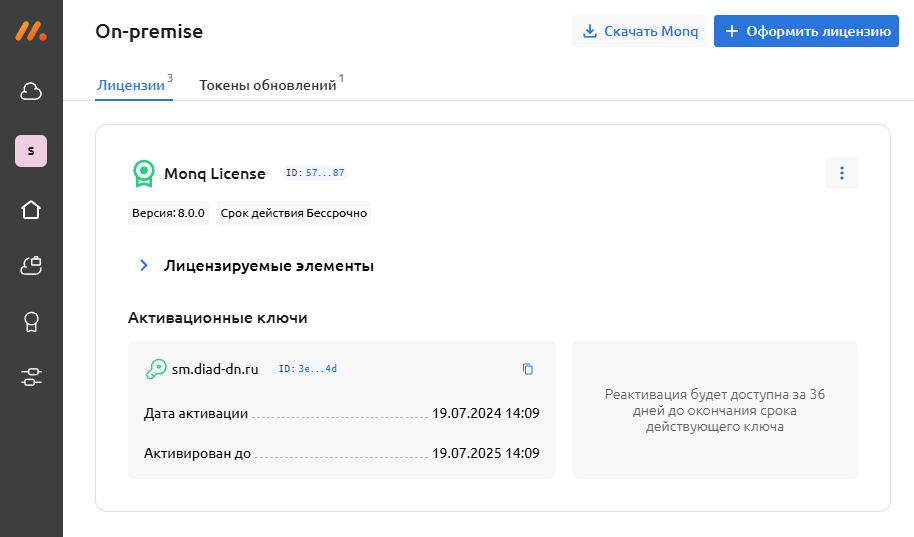This screenshot has height=537, width=914.
Task: Click the license ID 57...87 badge
Action: coord(315,173)
